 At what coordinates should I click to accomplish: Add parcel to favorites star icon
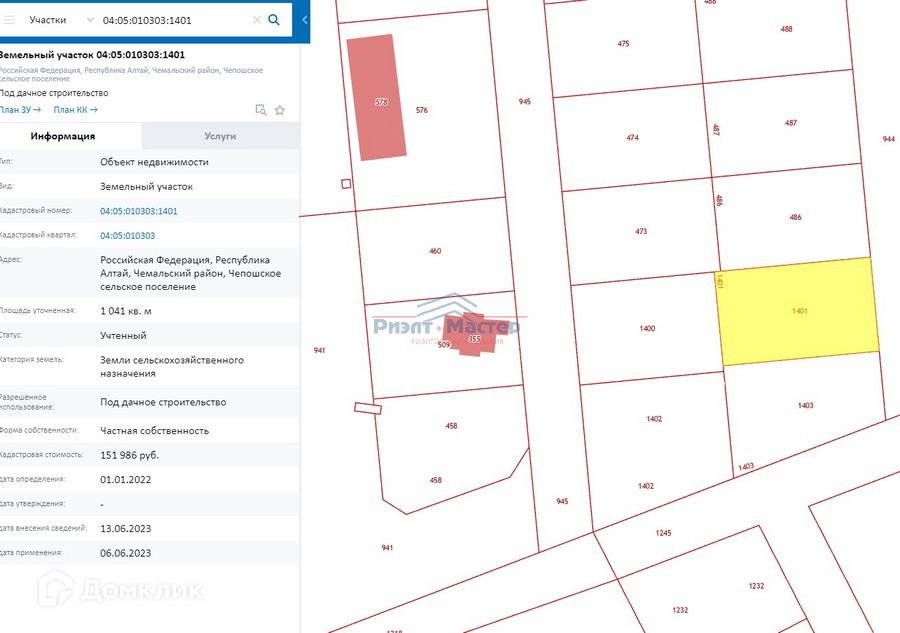(280, 110)
